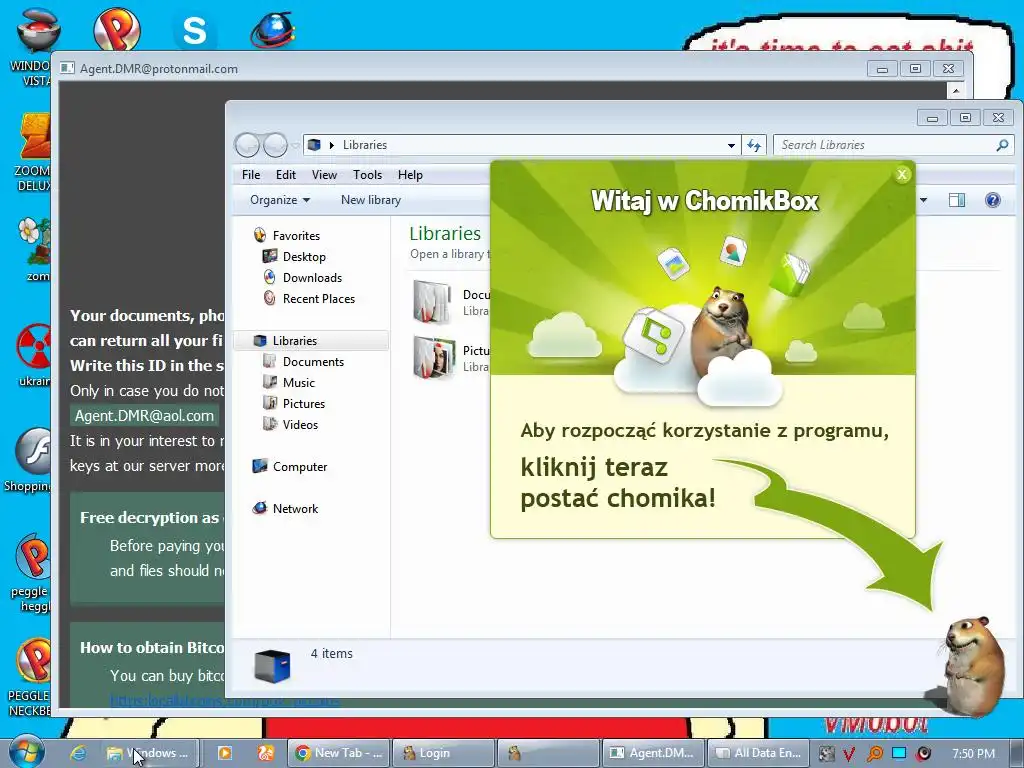Select Recent Places under Favorites

(x=319, y=298)
